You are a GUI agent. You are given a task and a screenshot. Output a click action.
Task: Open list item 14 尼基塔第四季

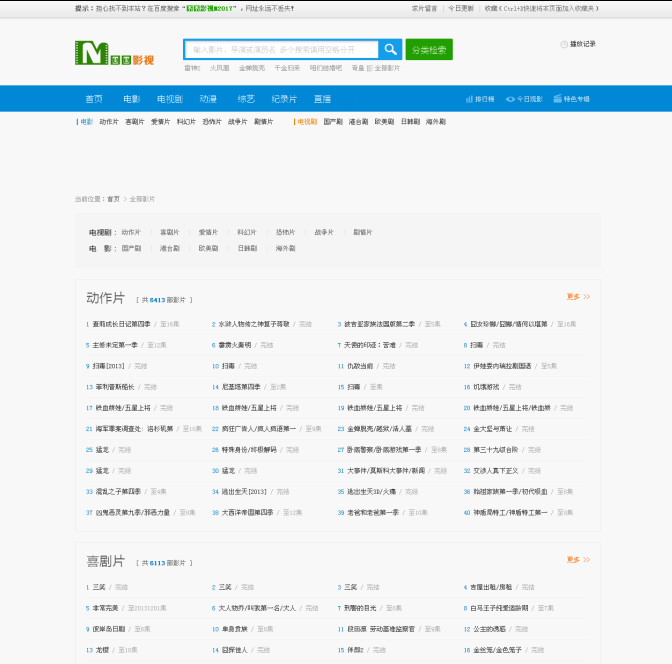click(241, 387)
